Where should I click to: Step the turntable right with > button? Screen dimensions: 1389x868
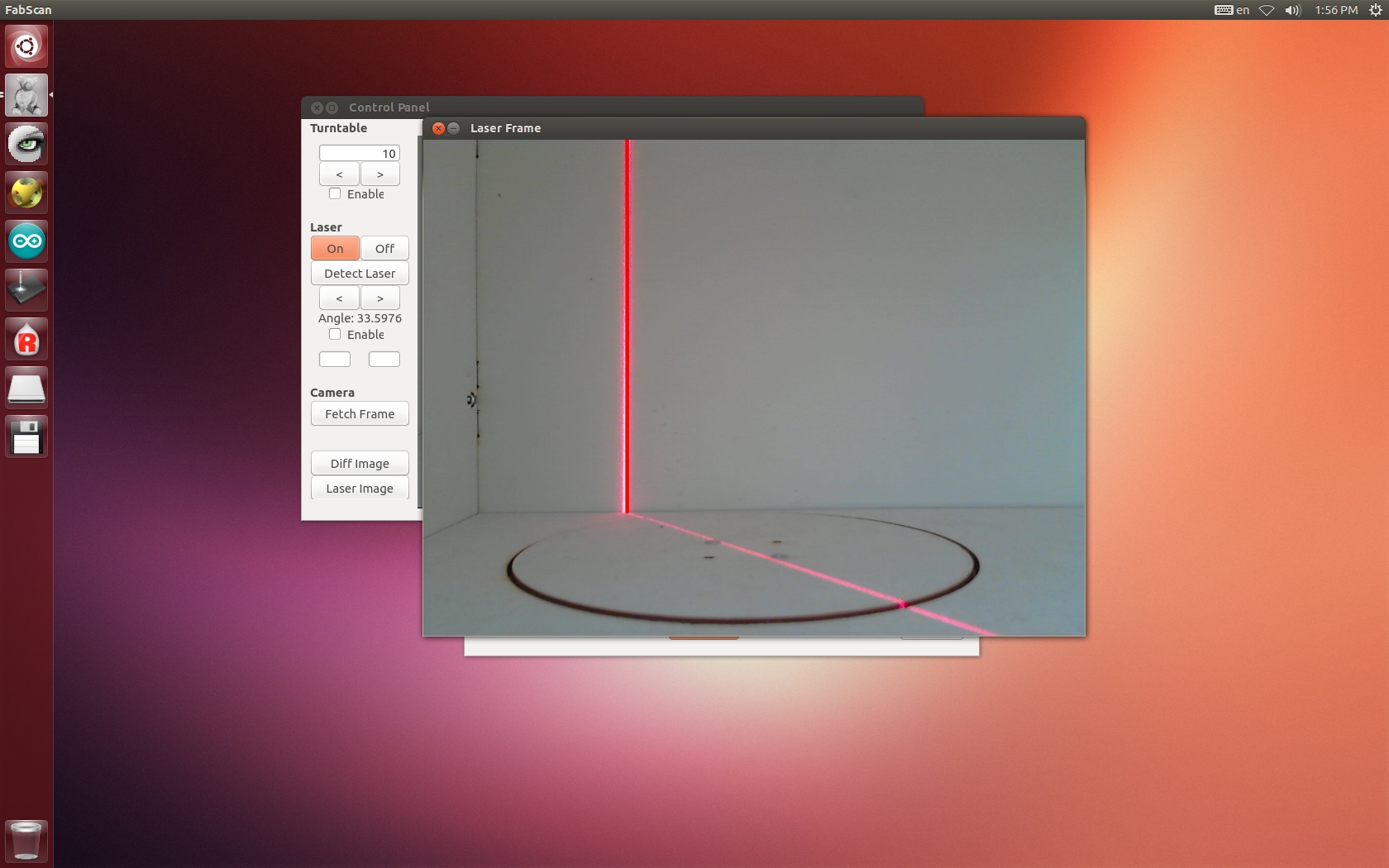point(380,174)
